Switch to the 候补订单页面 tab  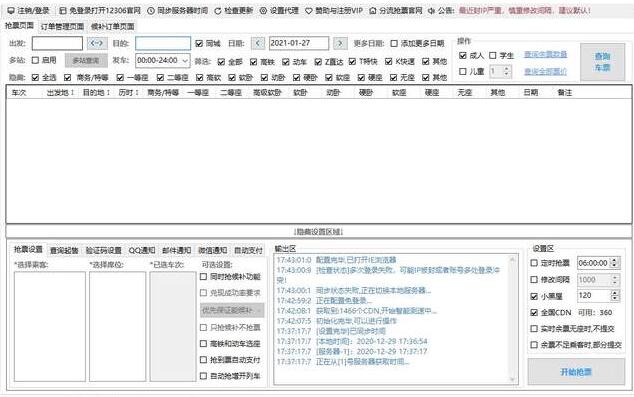pyautogui.click(x=112, y=27)
